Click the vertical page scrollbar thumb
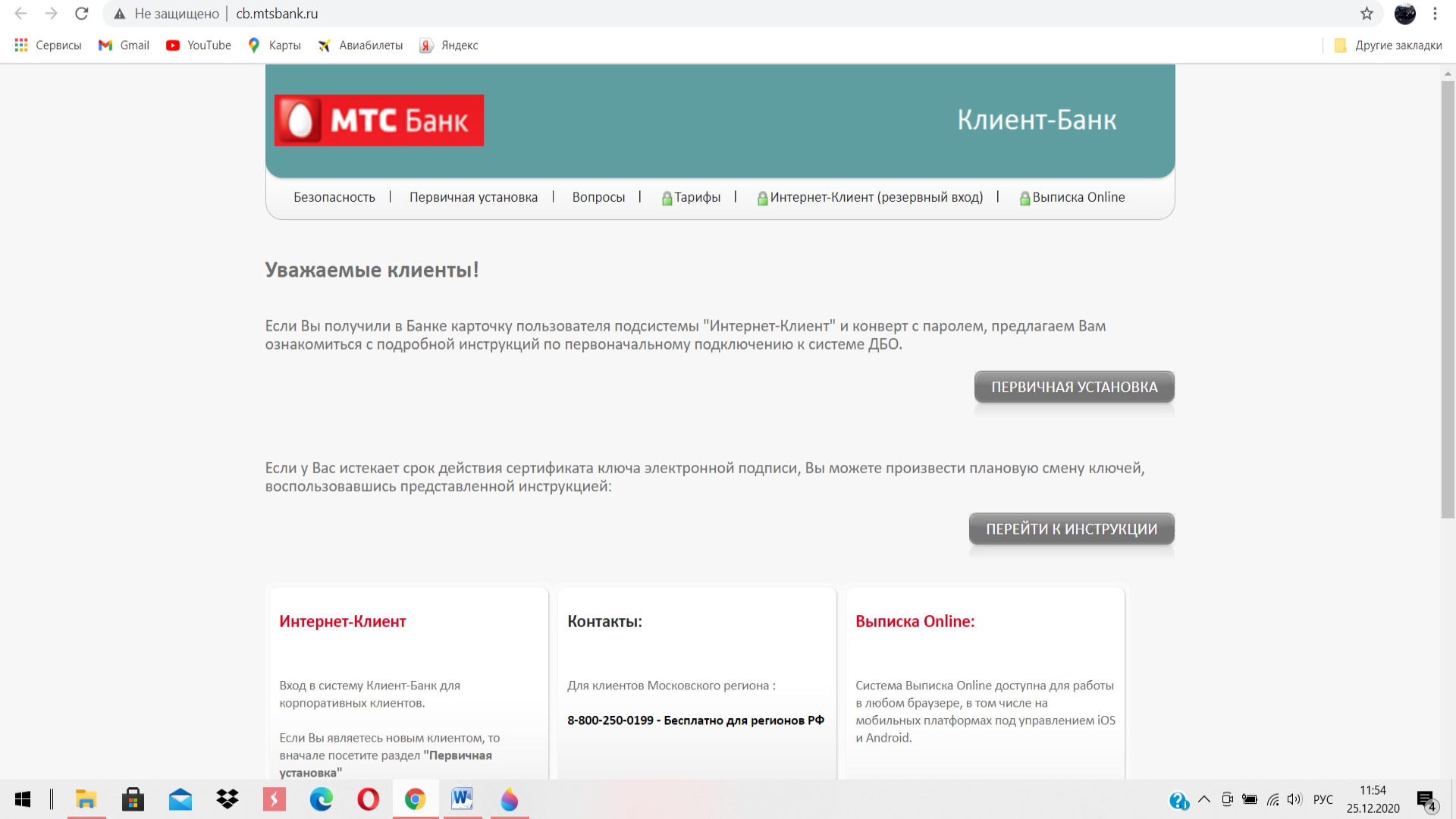This screenshot has width=1456, height=819. [x=1448, y=300]
